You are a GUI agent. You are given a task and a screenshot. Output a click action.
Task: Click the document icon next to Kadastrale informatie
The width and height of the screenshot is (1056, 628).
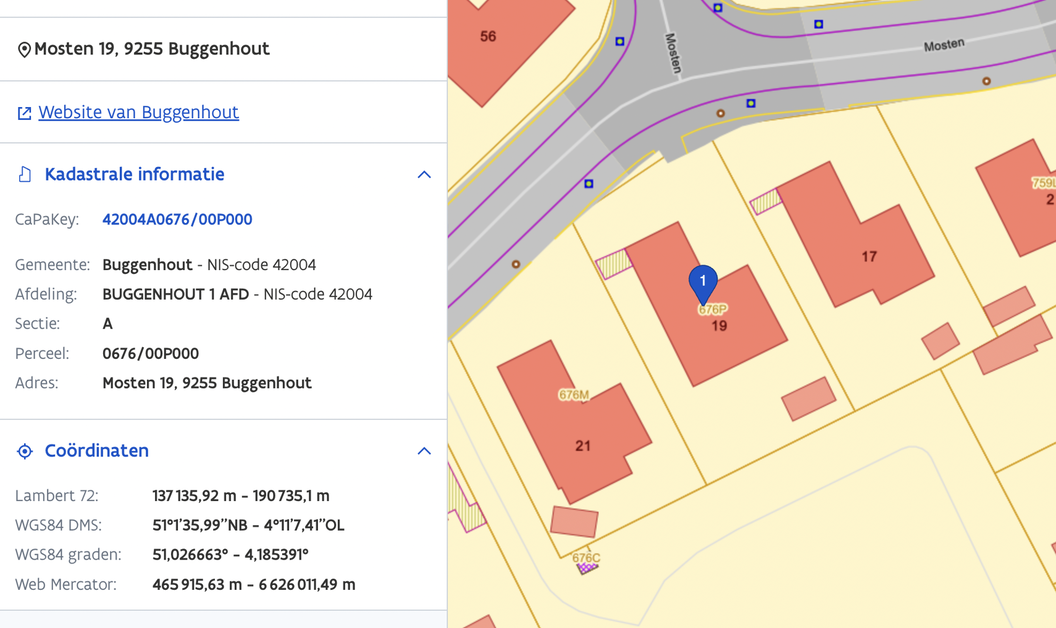click(25, 175)
